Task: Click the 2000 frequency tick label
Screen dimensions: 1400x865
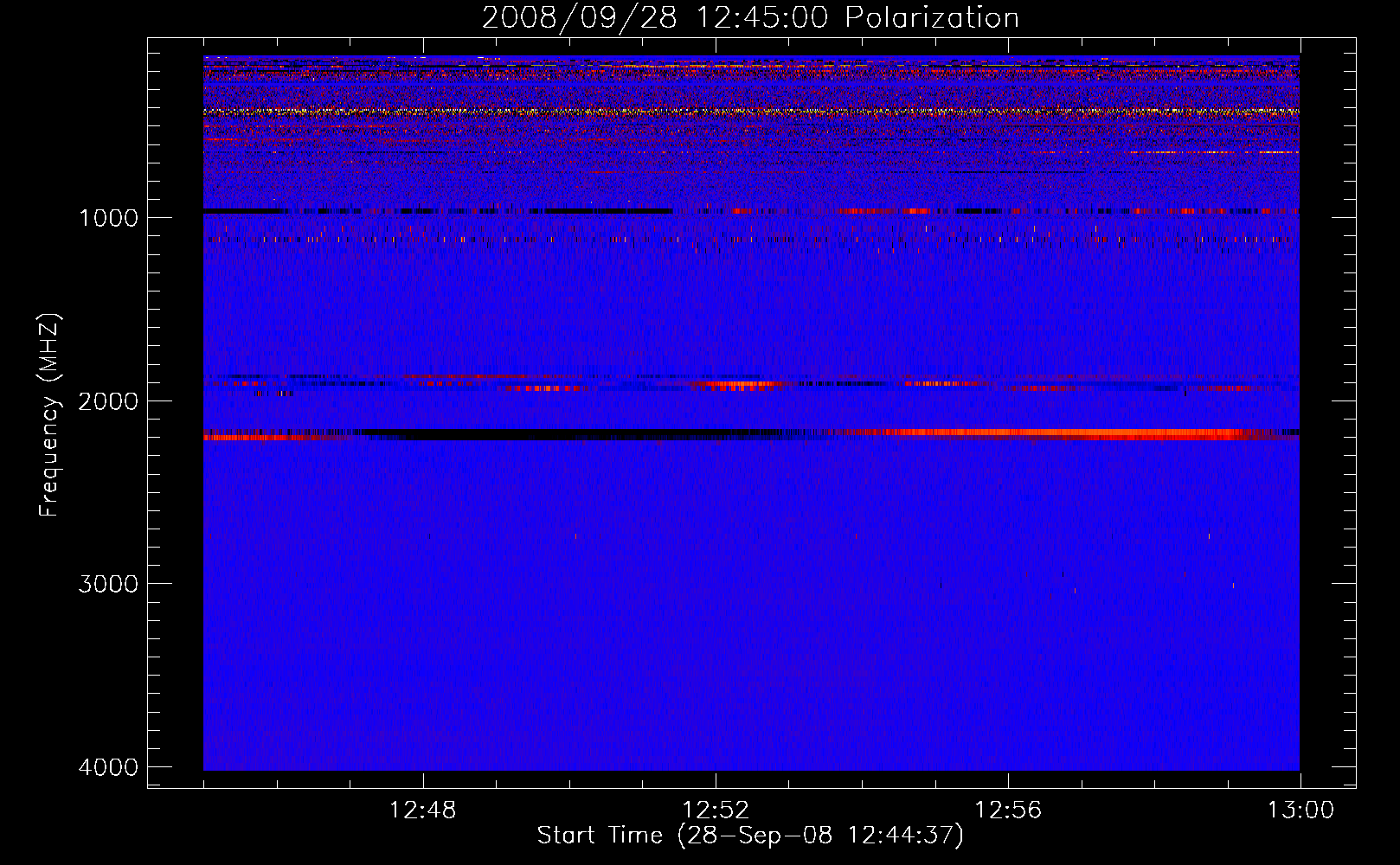Action: 108,400
